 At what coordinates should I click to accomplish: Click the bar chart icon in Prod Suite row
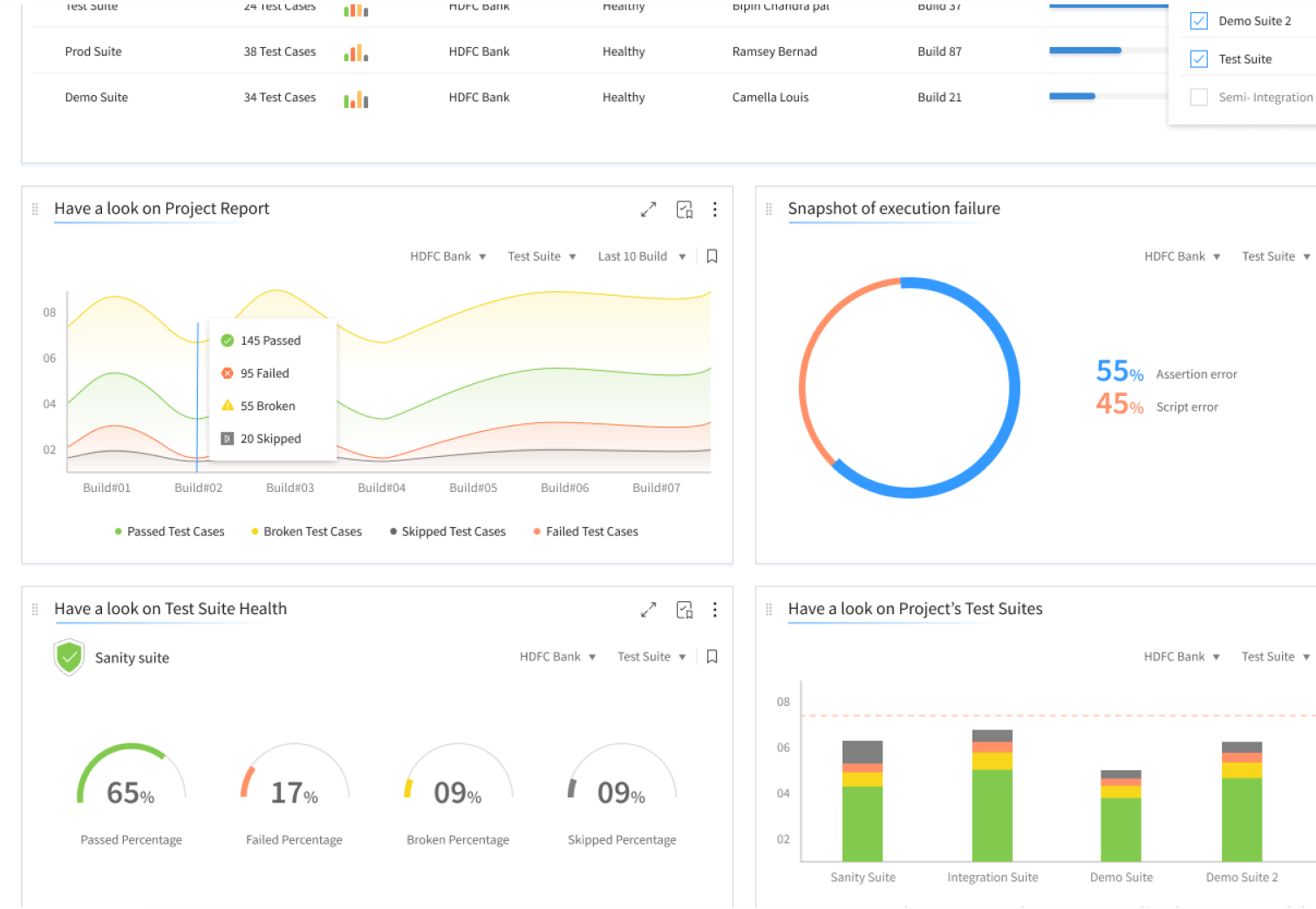coord(356,52)
